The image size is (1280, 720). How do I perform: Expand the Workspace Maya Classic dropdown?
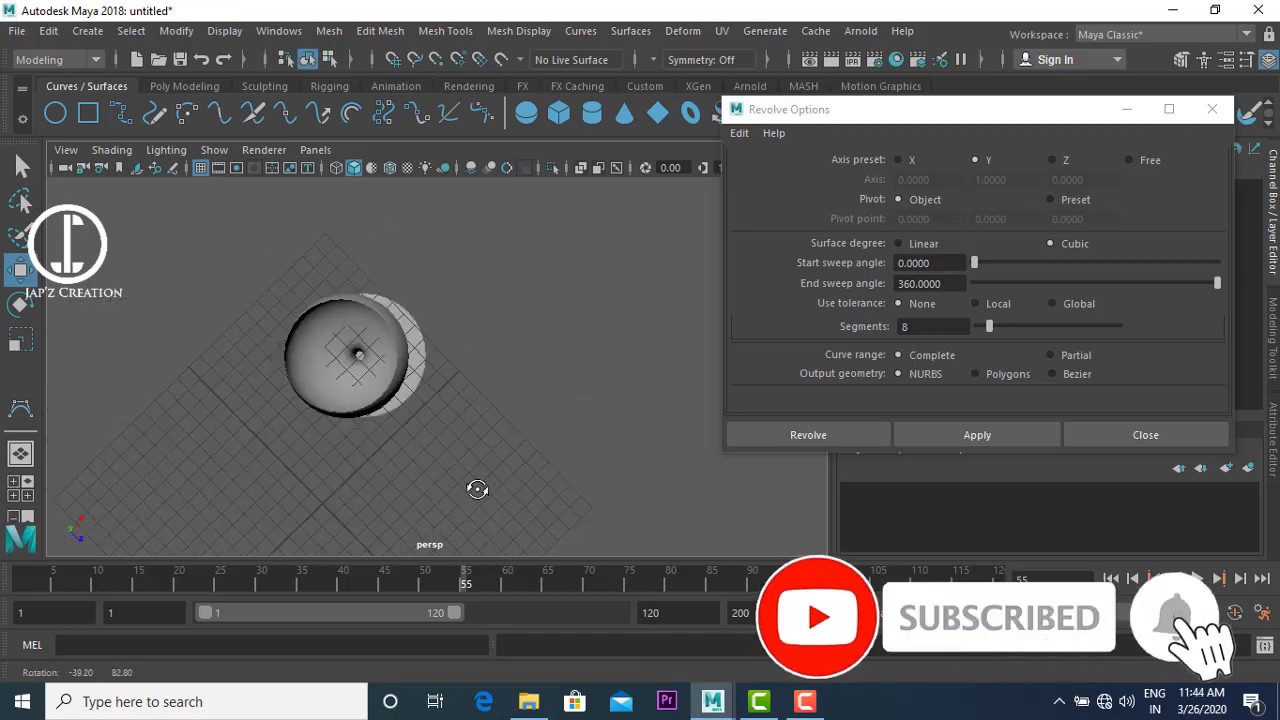coord(1165,35)
